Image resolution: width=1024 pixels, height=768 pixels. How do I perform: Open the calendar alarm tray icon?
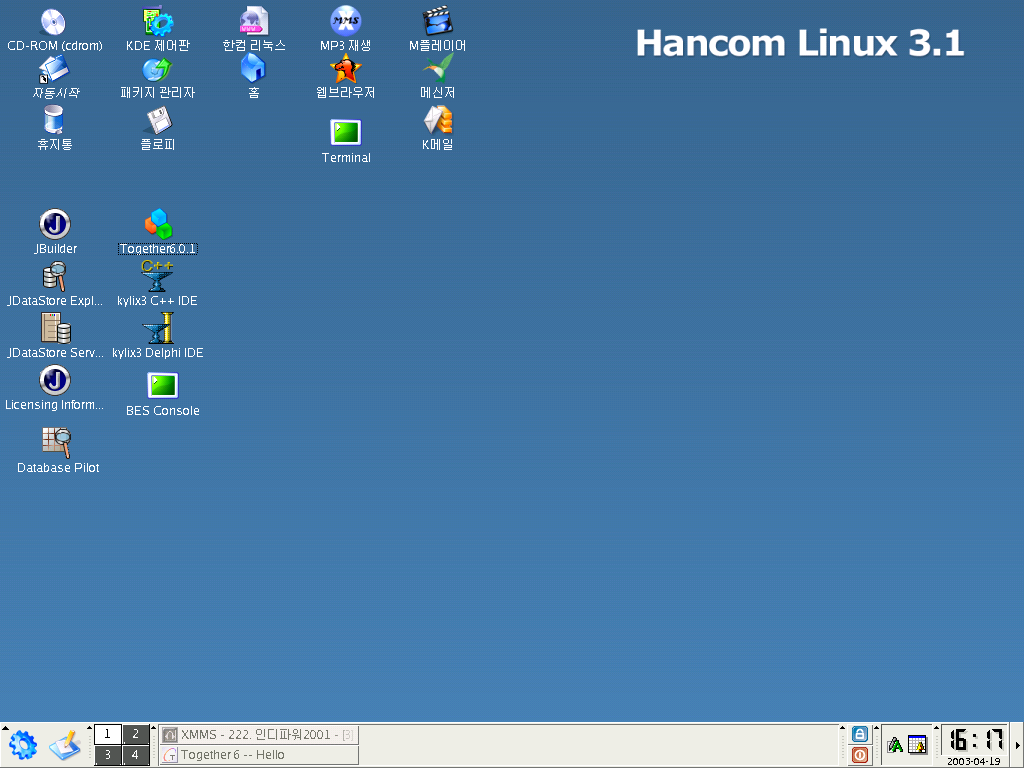tap(918, 744)
